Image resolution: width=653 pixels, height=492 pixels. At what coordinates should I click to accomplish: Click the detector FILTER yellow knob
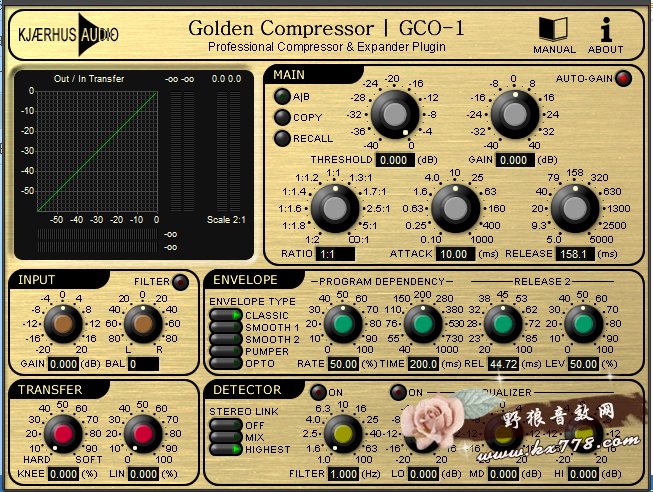click(343, 434)
